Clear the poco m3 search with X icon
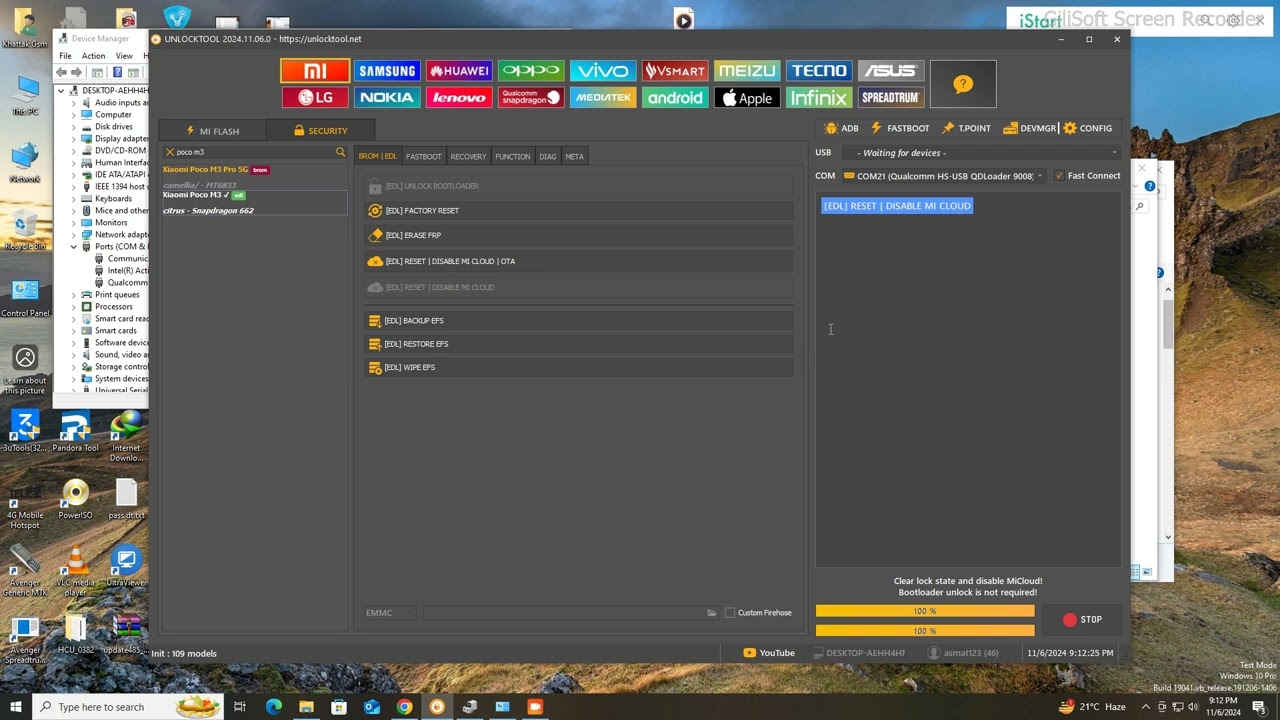The width and height of the screenshot is (1280, 720). tap(169, 152)
